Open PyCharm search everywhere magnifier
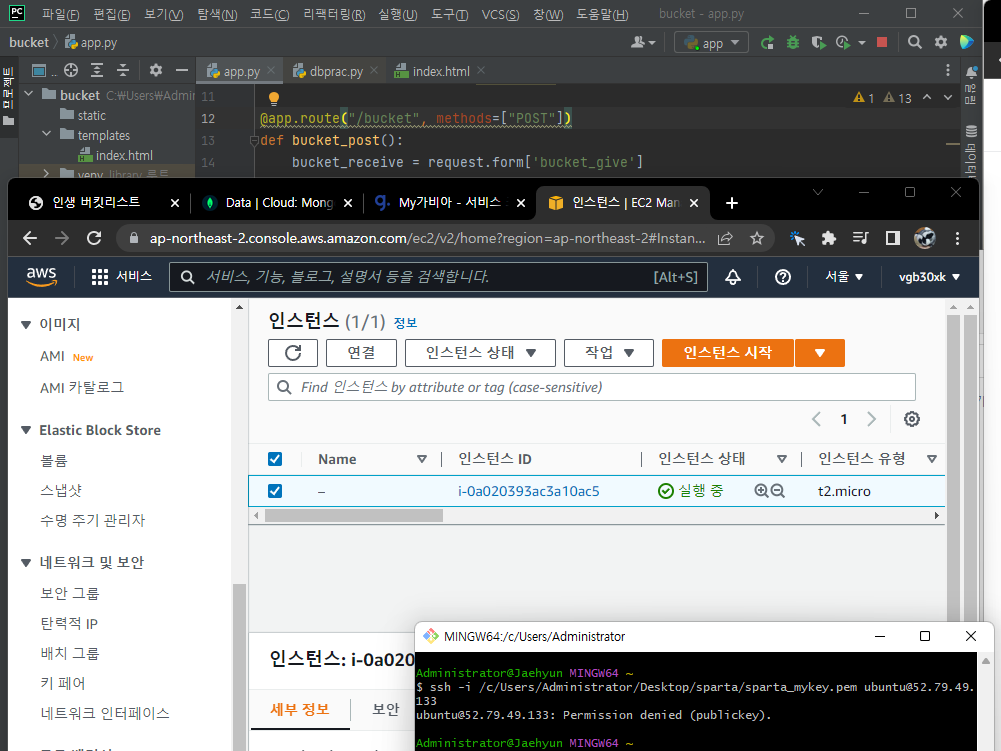The image size is (1001, 751). click(915, 42)
